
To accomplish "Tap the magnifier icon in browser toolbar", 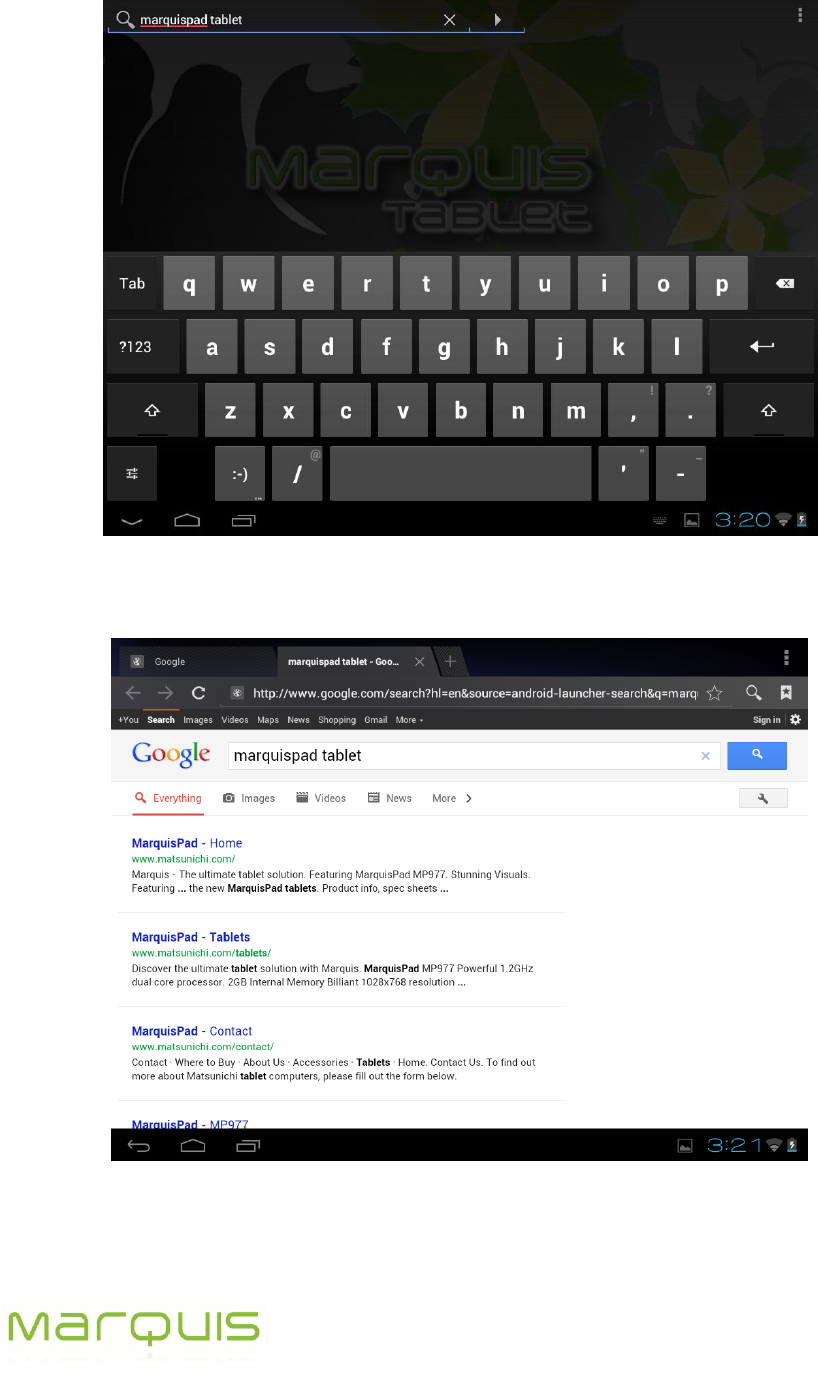I will pyautogui.click(x=754, y=692).
